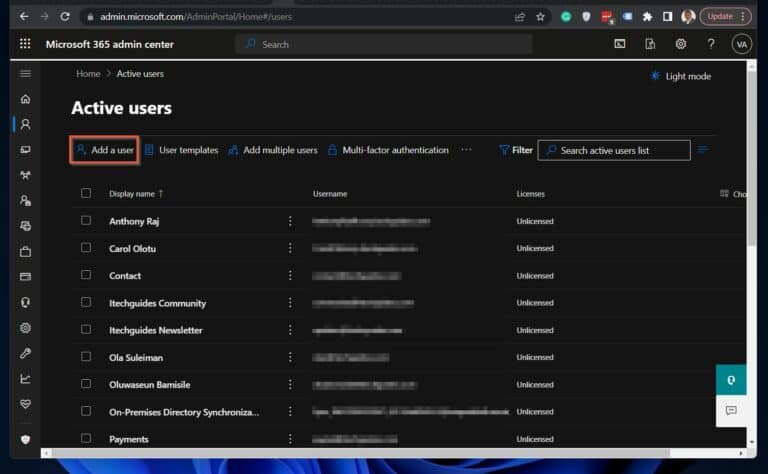
Task: Reload the page in browser
Action: click(x=65, y=17)
